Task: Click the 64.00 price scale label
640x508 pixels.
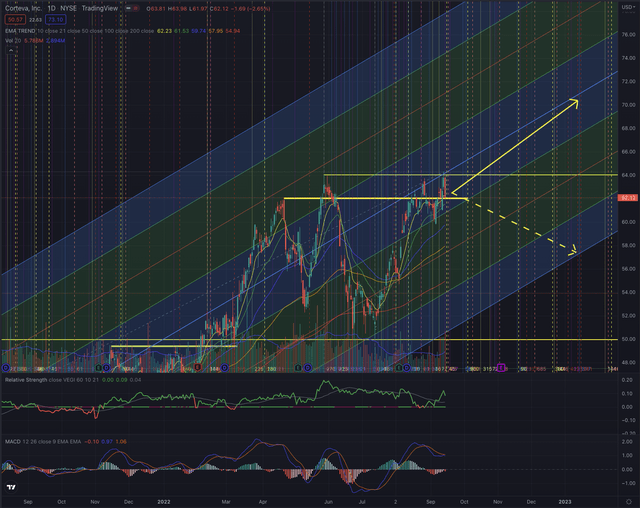Action: coord(629,175)
